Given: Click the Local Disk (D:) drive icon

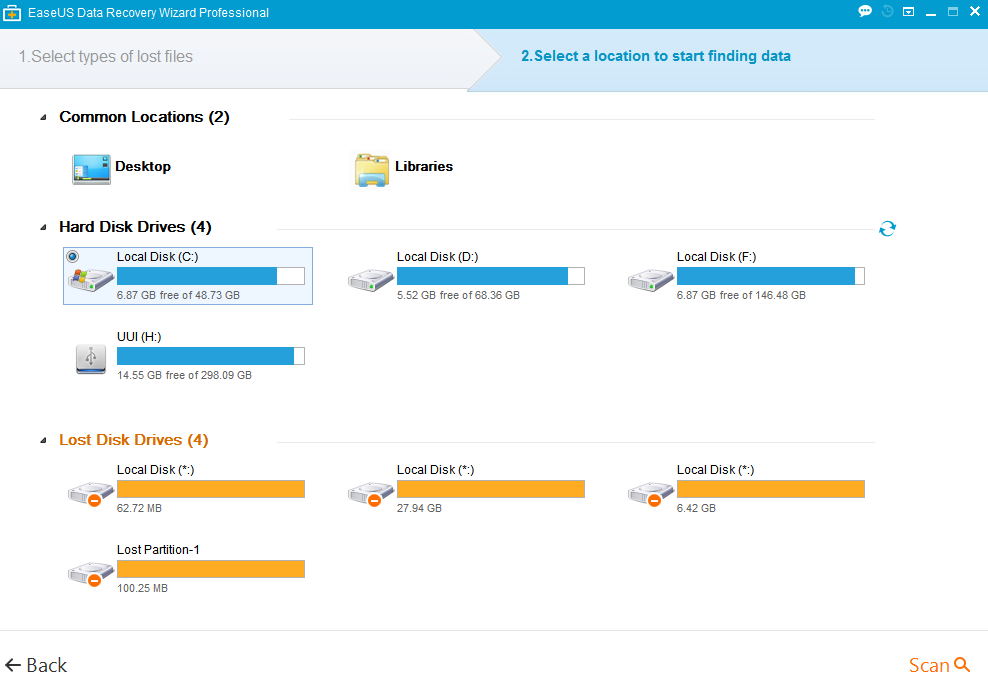Looking at the screenshot, I should [x=371, y=279].
